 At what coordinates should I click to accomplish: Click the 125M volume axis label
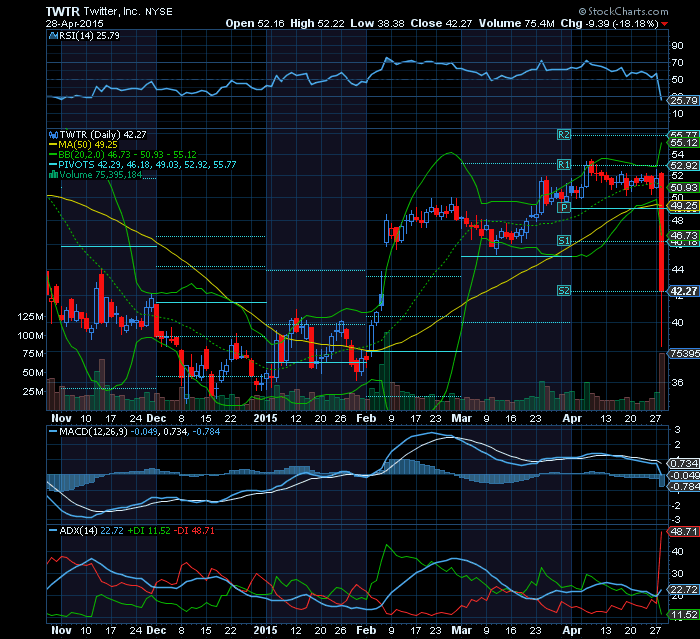coord(30,317)
